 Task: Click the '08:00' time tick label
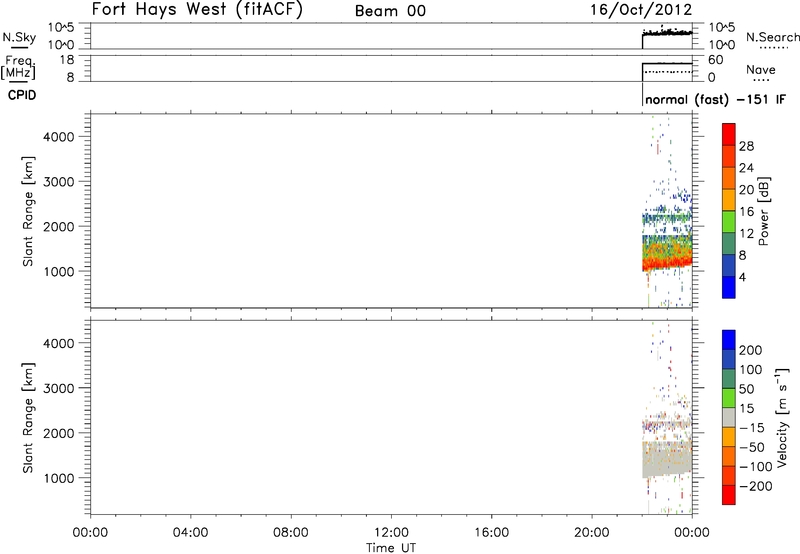pyautogui.click(x=291, y=533)
